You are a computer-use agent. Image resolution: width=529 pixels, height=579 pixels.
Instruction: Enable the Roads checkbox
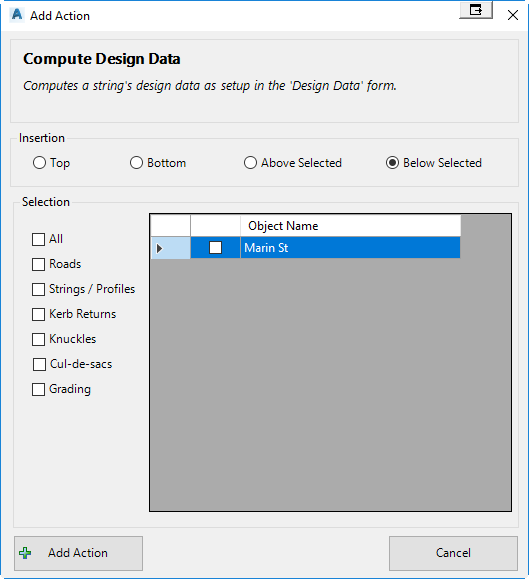(38, 264)
